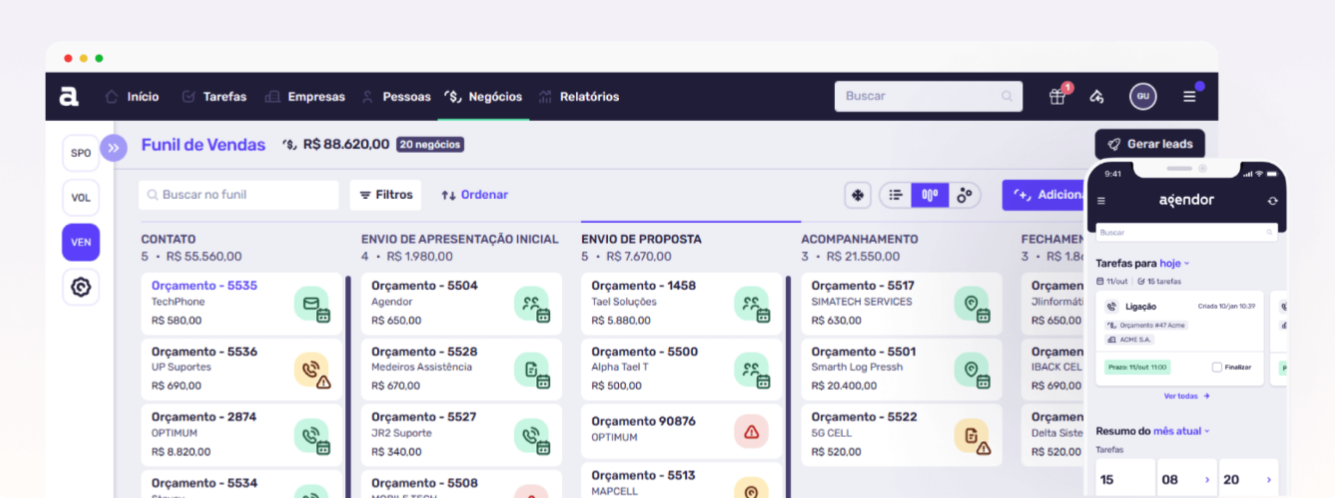The image size is (1335, 498).
Task: Click the expand-all arrows icon button
Action: point(858,195)
